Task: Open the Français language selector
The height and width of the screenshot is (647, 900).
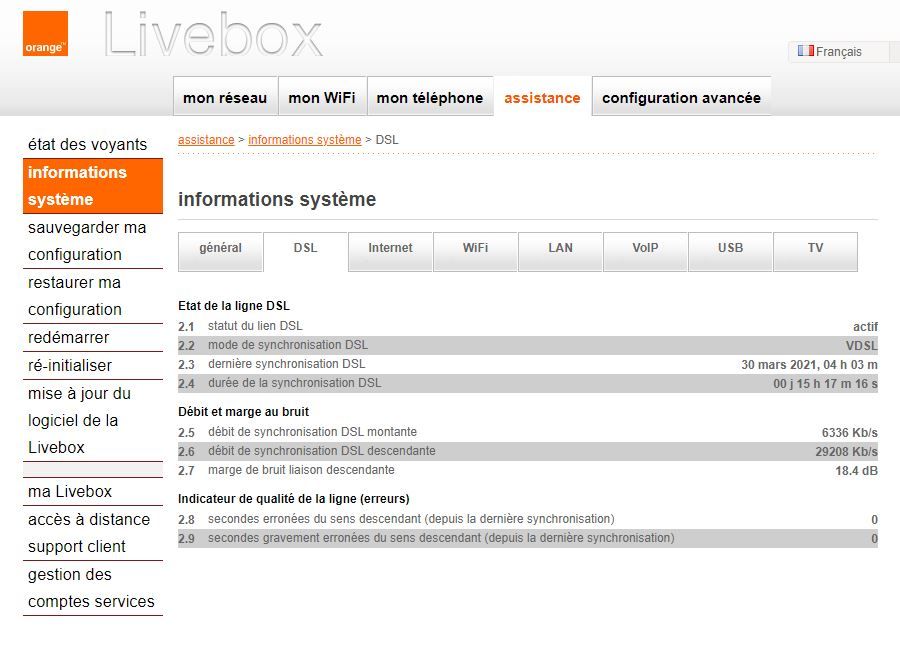Action: pos(840,51)
